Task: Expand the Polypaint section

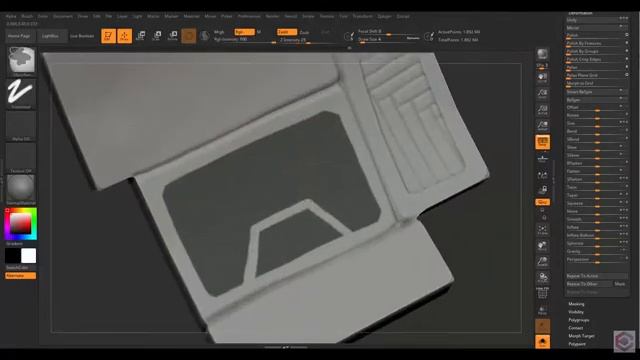Action: pyautogui.click(x=577, y=344)
